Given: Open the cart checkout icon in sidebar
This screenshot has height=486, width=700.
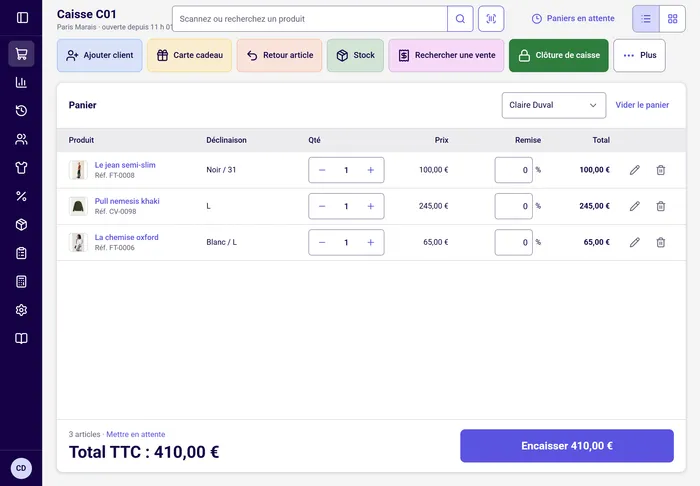Looking at the screenshot, I should (21, 54).
